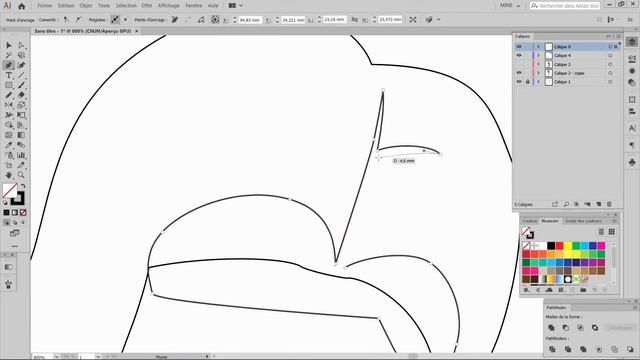
Task: Open Character panel icon in right dock
Action: 632,128
